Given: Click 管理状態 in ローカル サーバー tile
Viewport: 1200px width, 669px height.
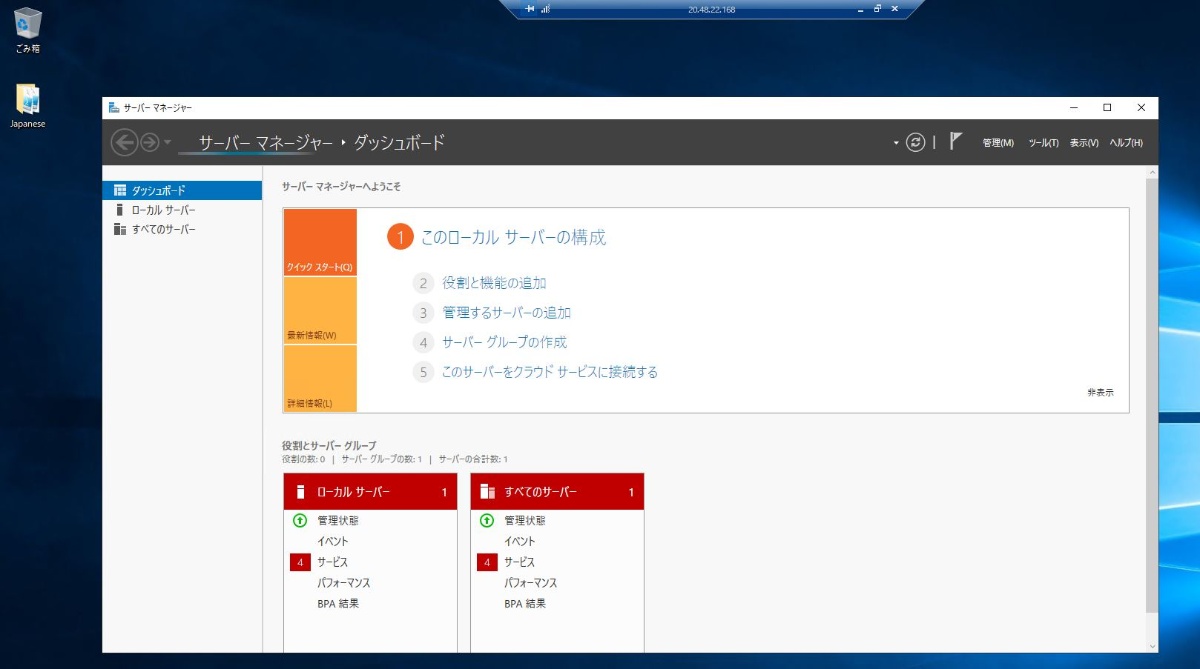Looking at the screenshot, I should (x=337, y=520).
